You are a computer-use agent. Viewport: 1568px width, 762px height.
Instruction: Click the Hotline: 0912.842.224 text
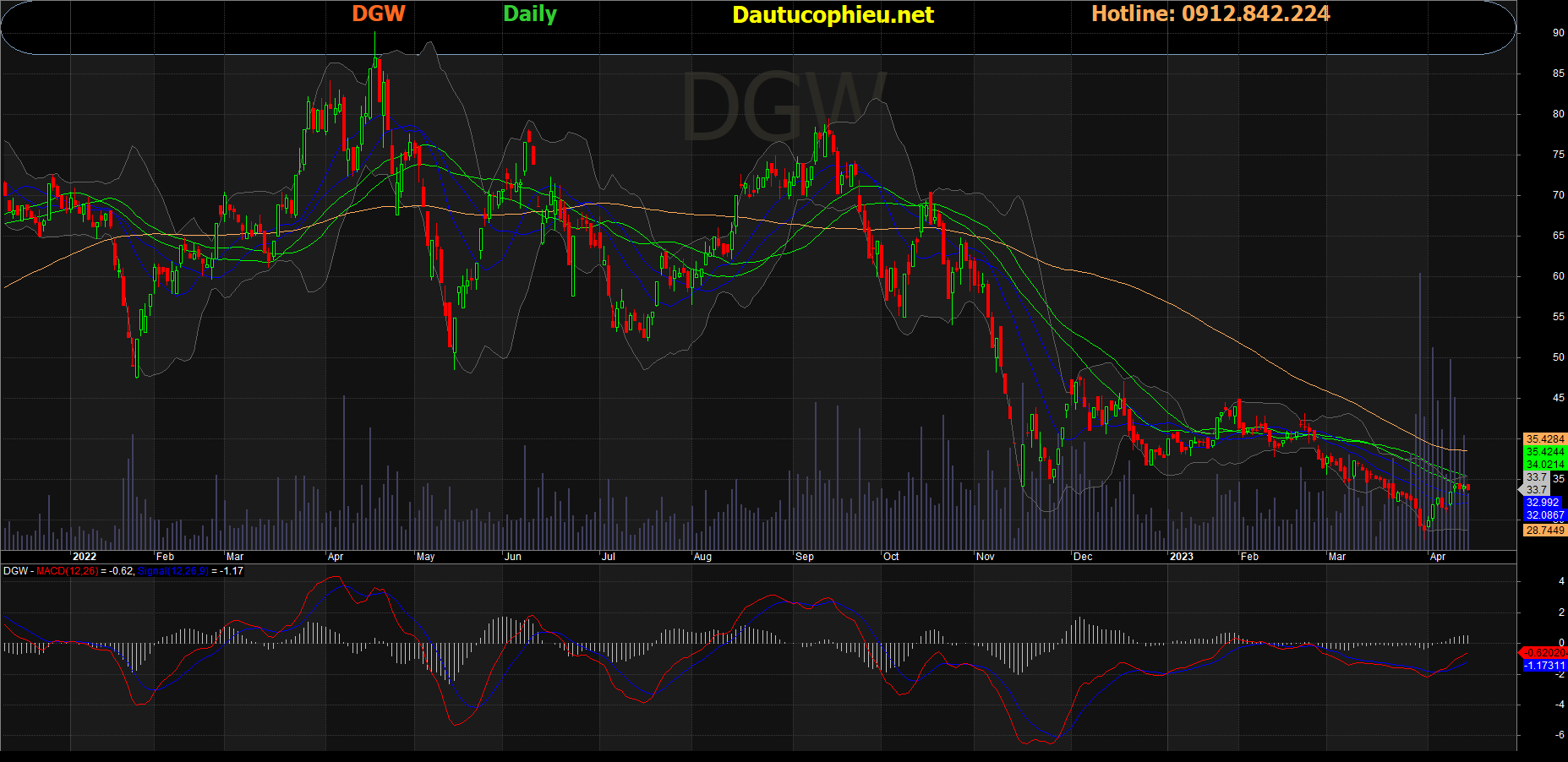coord(1210,14)
